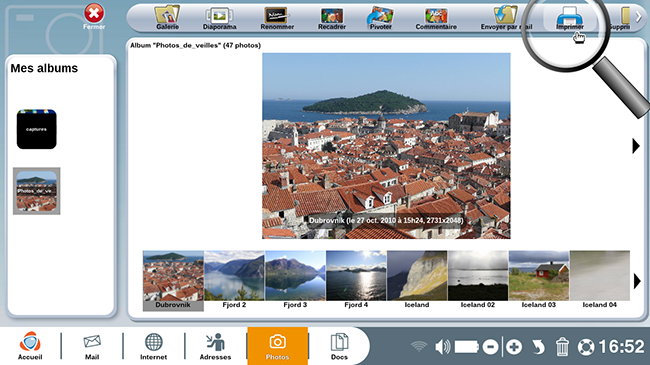Open the Mail tab
This screenshot has height=365, width=650.
pos(92,346)
